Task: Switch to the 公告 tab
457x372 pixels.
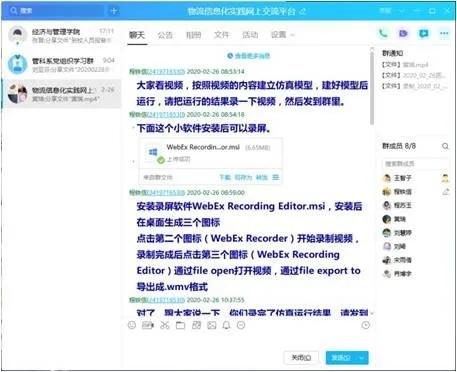Action: point(165,35)
